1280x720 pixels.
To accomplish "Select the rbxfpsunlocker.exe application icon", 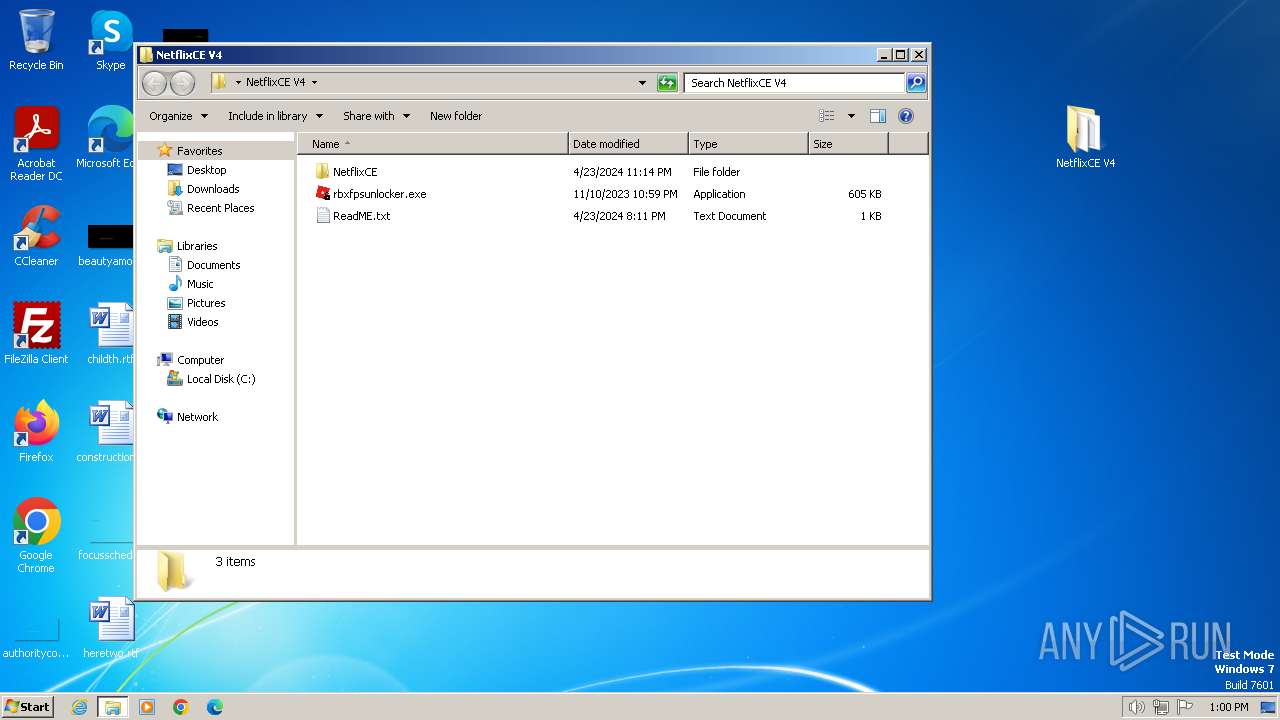I will pos(322,194).
